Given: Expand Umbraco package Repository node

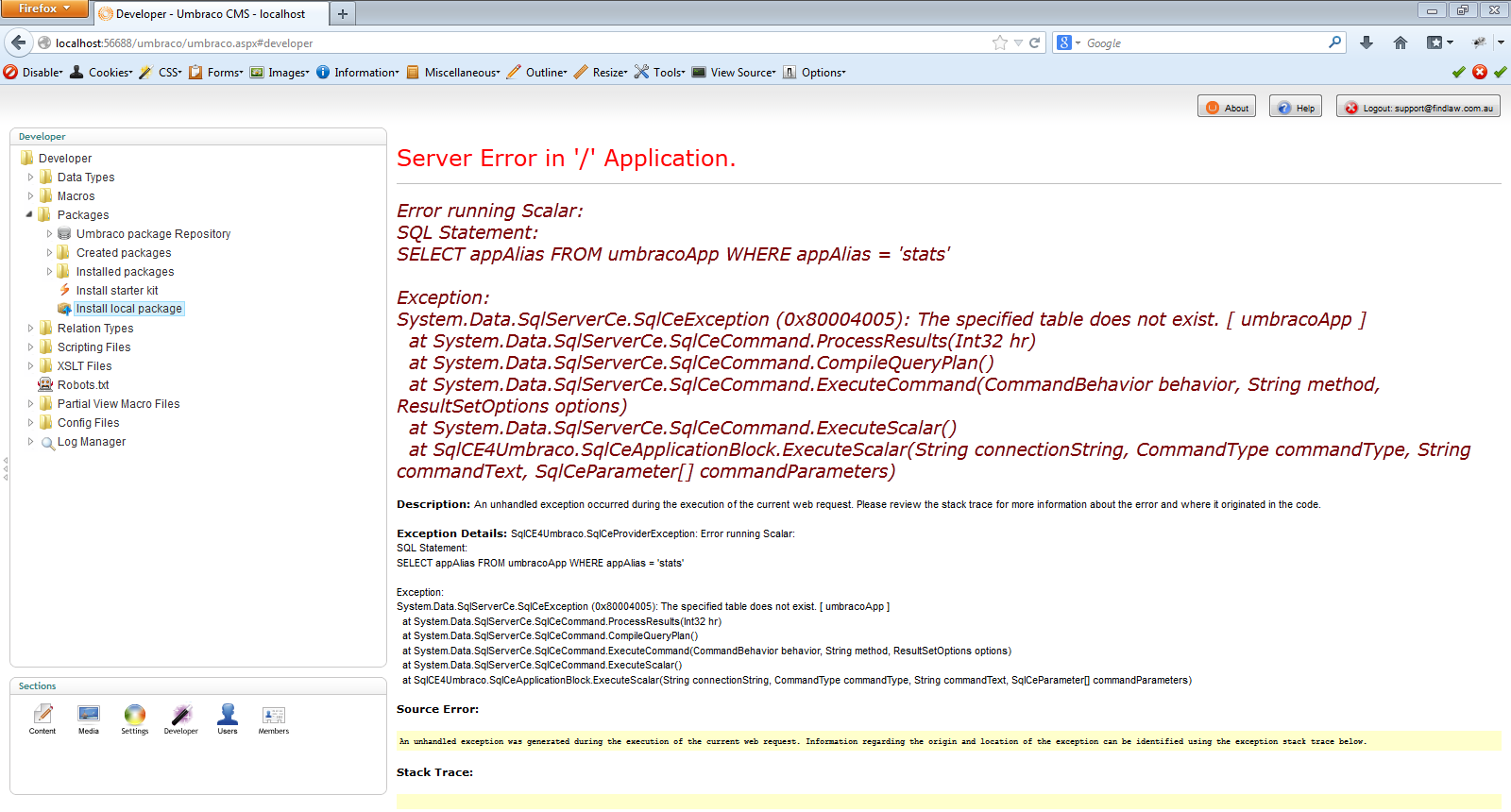Looking at the screenshot, I should [49, 233].
